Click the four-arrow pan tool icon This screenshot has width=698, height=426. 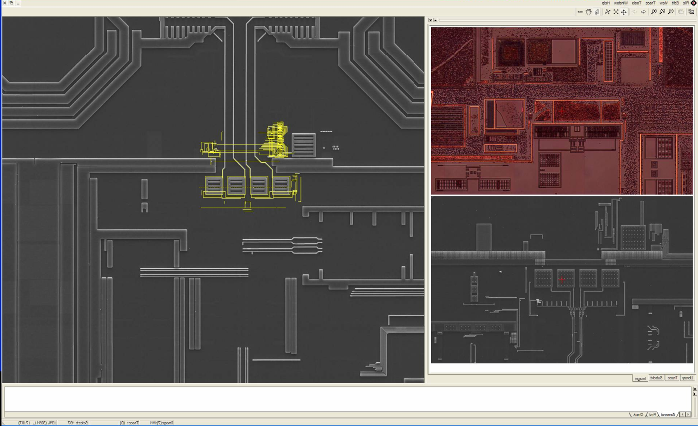tap(623, 12)
